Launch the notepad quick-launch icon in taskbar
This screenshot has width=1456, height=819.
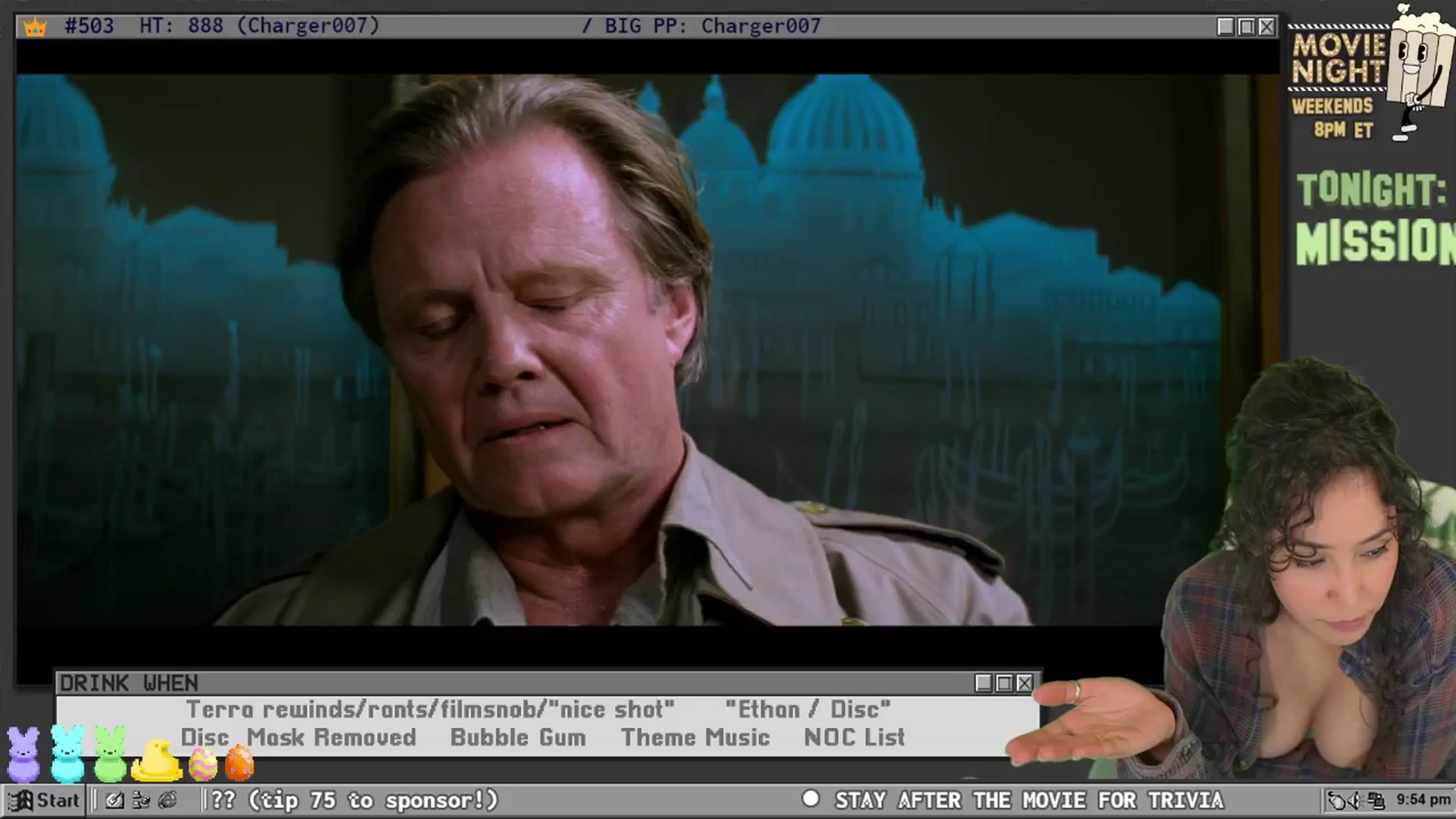pos(115,800)
